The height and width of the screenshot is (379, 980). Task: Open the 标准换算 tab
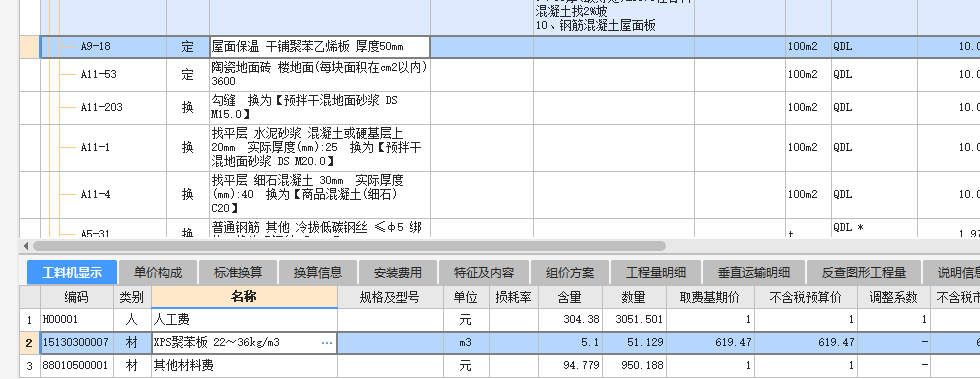tap(238, 273)
